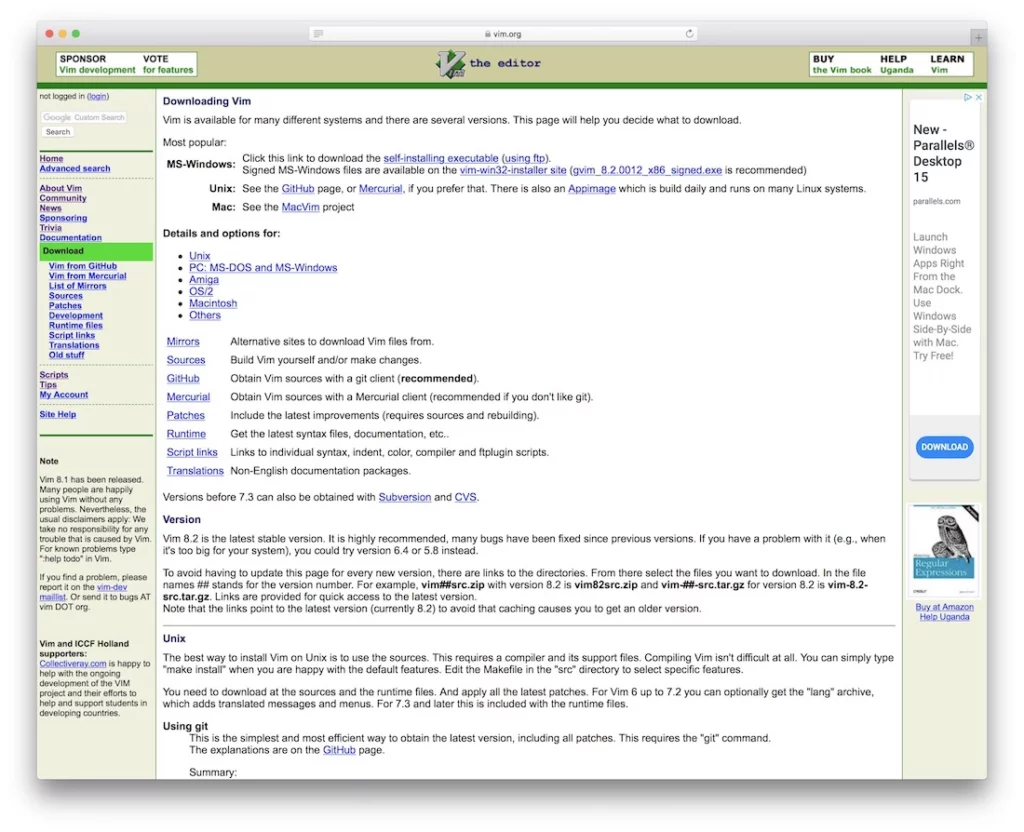Open the OS/2 details link
The height and width of the screenshot is (832, 1024).
(x=200, y=291)
